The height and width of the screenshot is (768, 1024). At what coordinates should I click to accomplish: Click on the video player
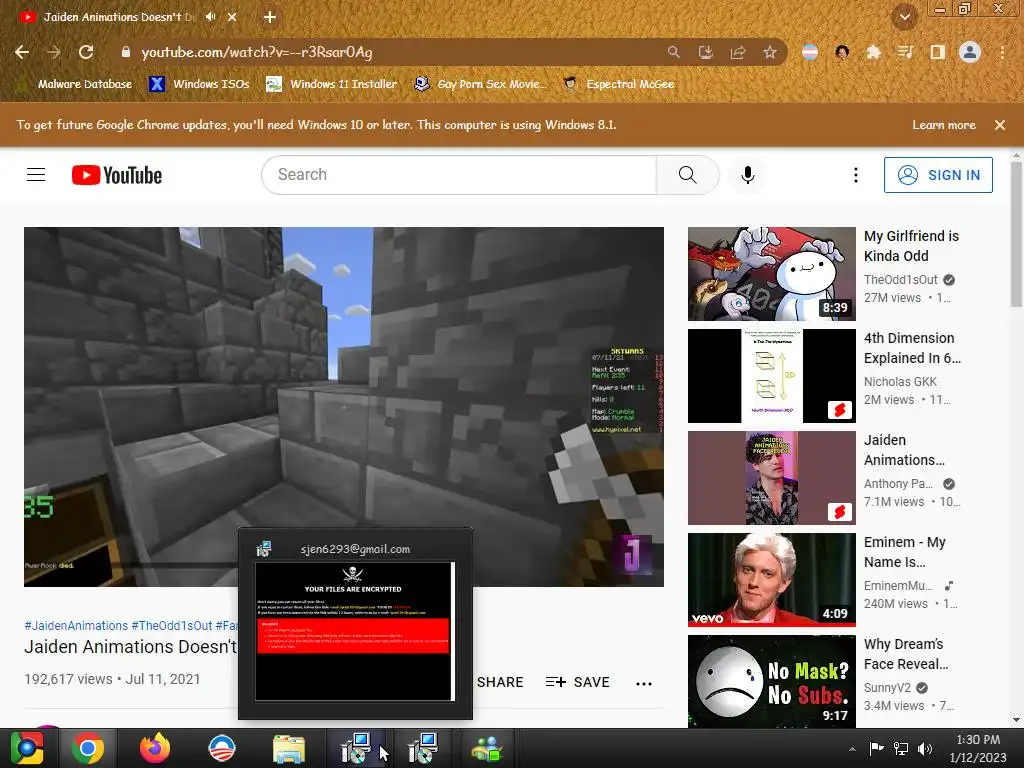pyautogui.click(x=344, y=406)
